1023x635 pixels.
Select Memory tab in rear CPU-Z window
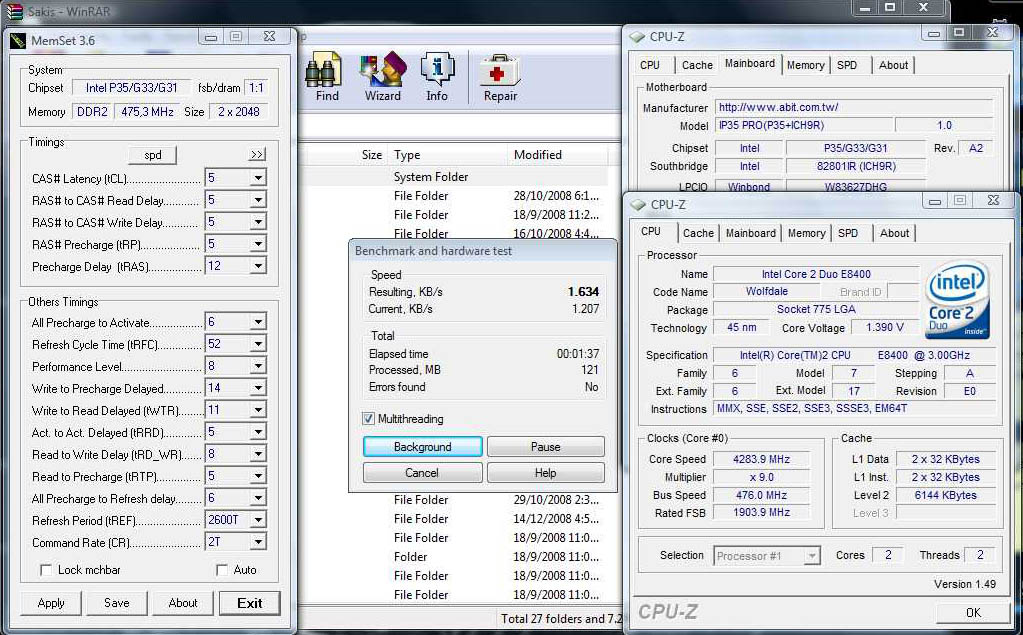coord(806,65)
